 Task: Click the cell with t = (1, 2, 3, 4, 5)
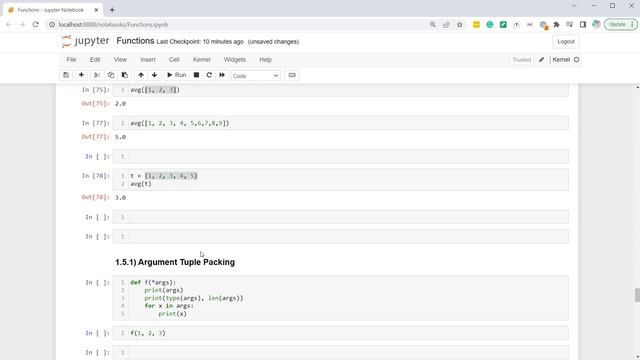click(x=340, y=180)
